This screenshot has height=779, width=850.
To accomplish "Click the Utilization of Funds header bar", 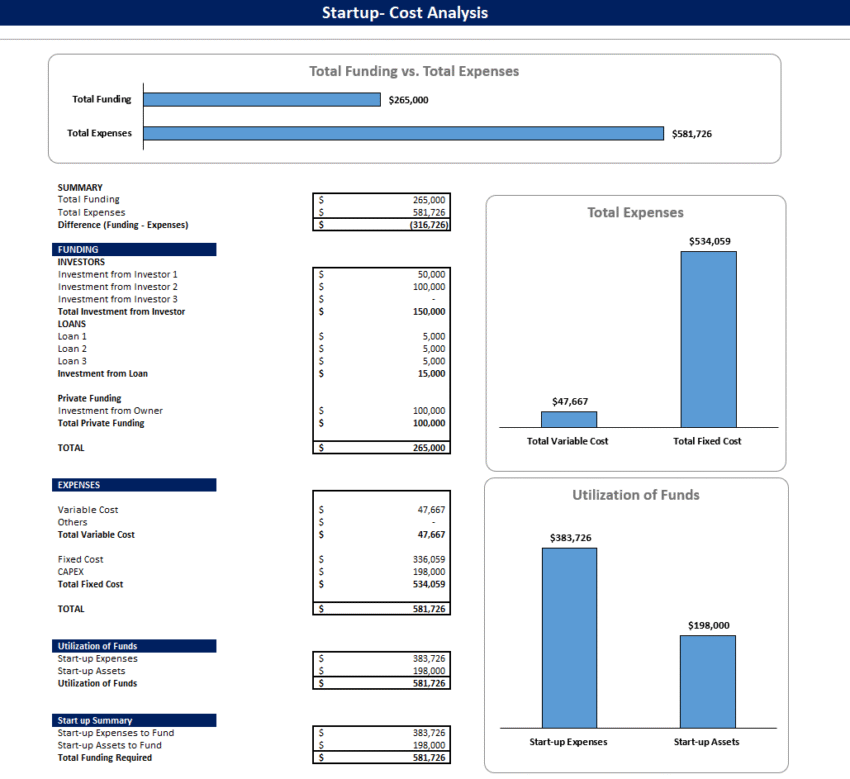I will (134, 646).
